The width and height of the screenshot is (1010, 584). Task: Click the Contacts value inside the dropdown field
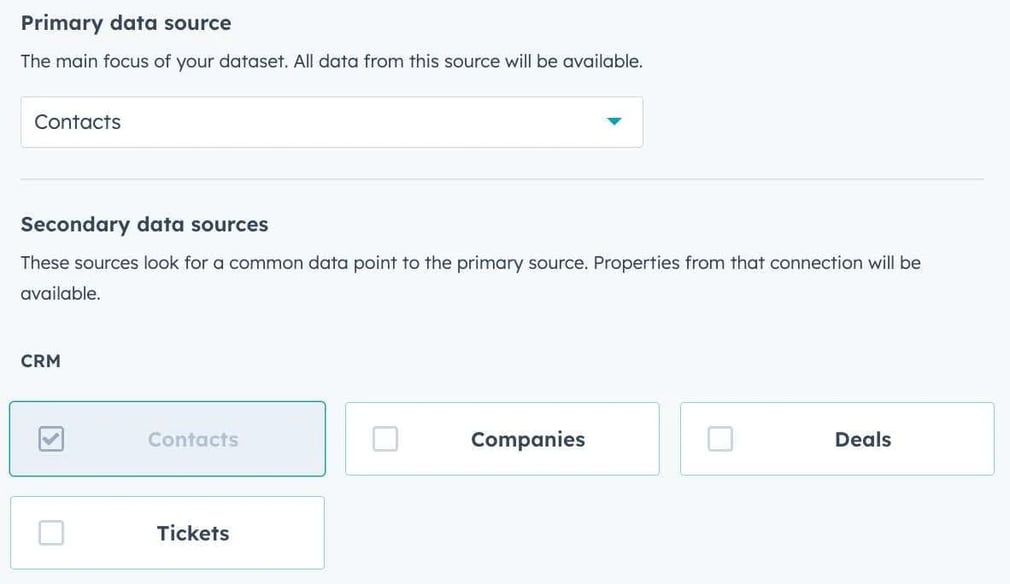pos(78,122)
